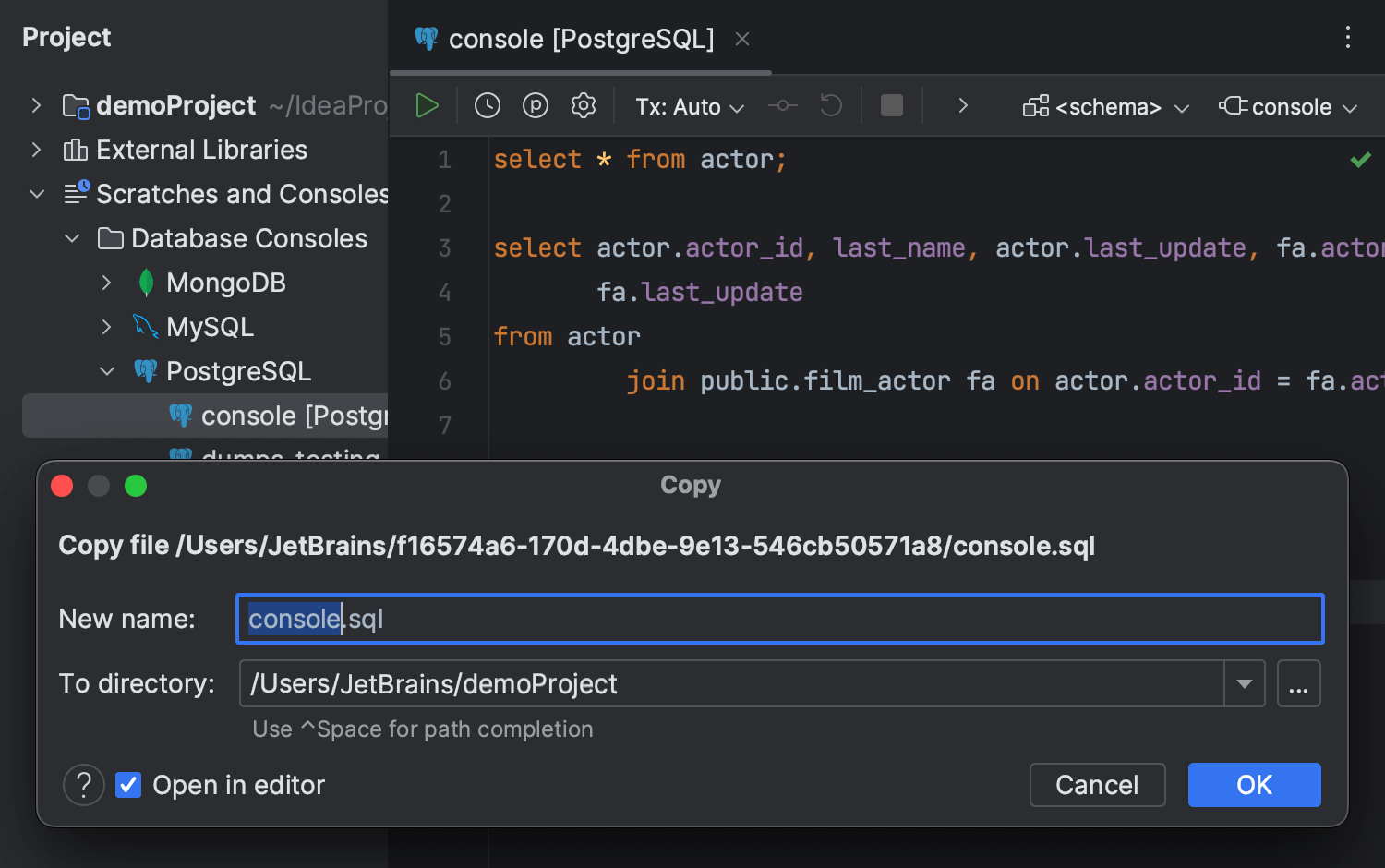Select the PostgreSQL elephant icon in the tree
1385x868 pixels.
[145, 370]
